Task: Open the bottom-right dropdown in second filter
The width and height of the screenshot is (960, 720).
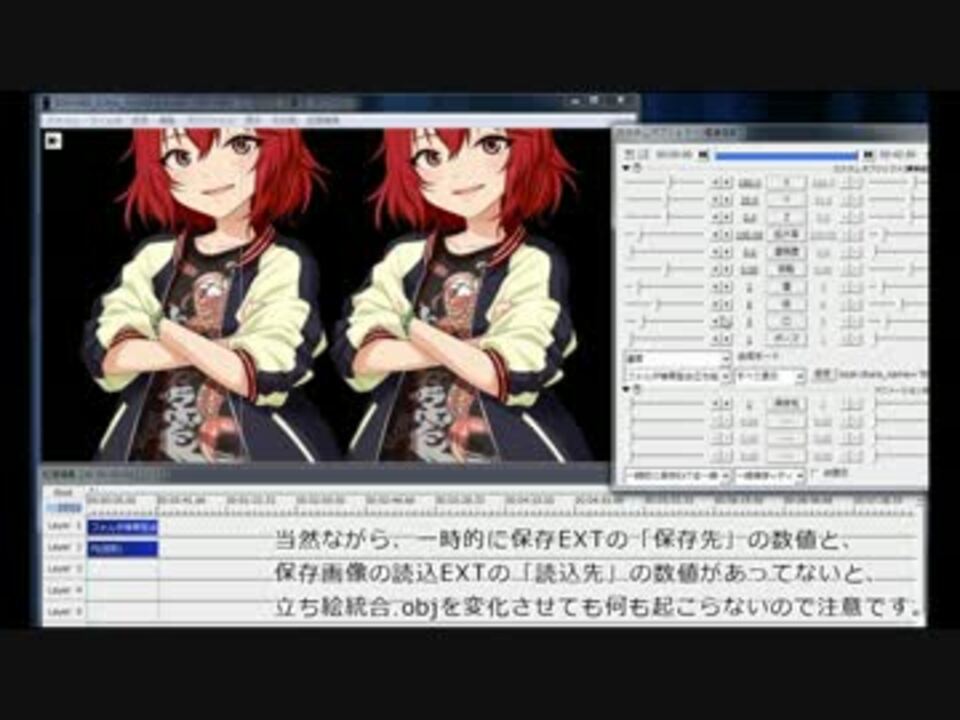Action: 770,475
